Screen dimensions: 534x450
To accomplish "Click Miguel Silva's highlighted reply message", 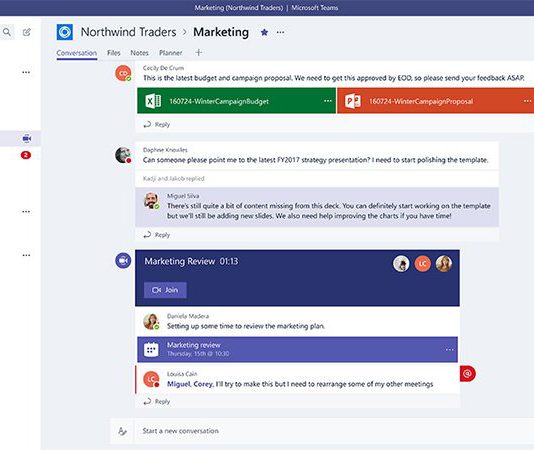I will 317,207.
